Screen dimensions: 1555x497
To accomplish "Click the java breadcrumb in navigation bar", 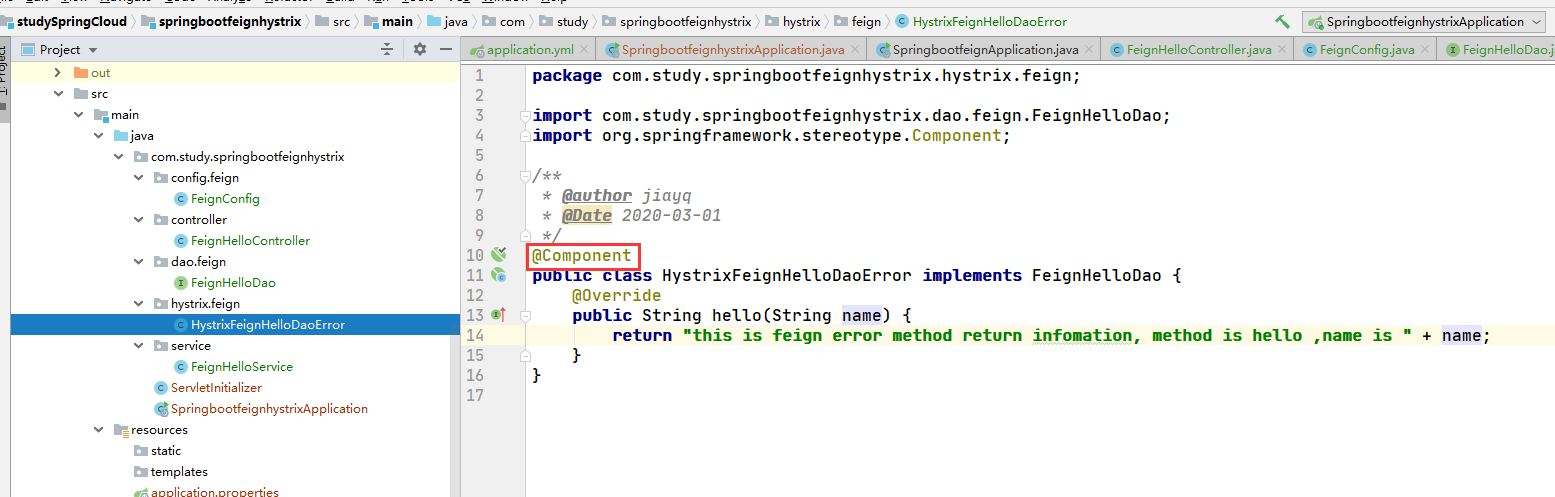I will tap(447, 21).
